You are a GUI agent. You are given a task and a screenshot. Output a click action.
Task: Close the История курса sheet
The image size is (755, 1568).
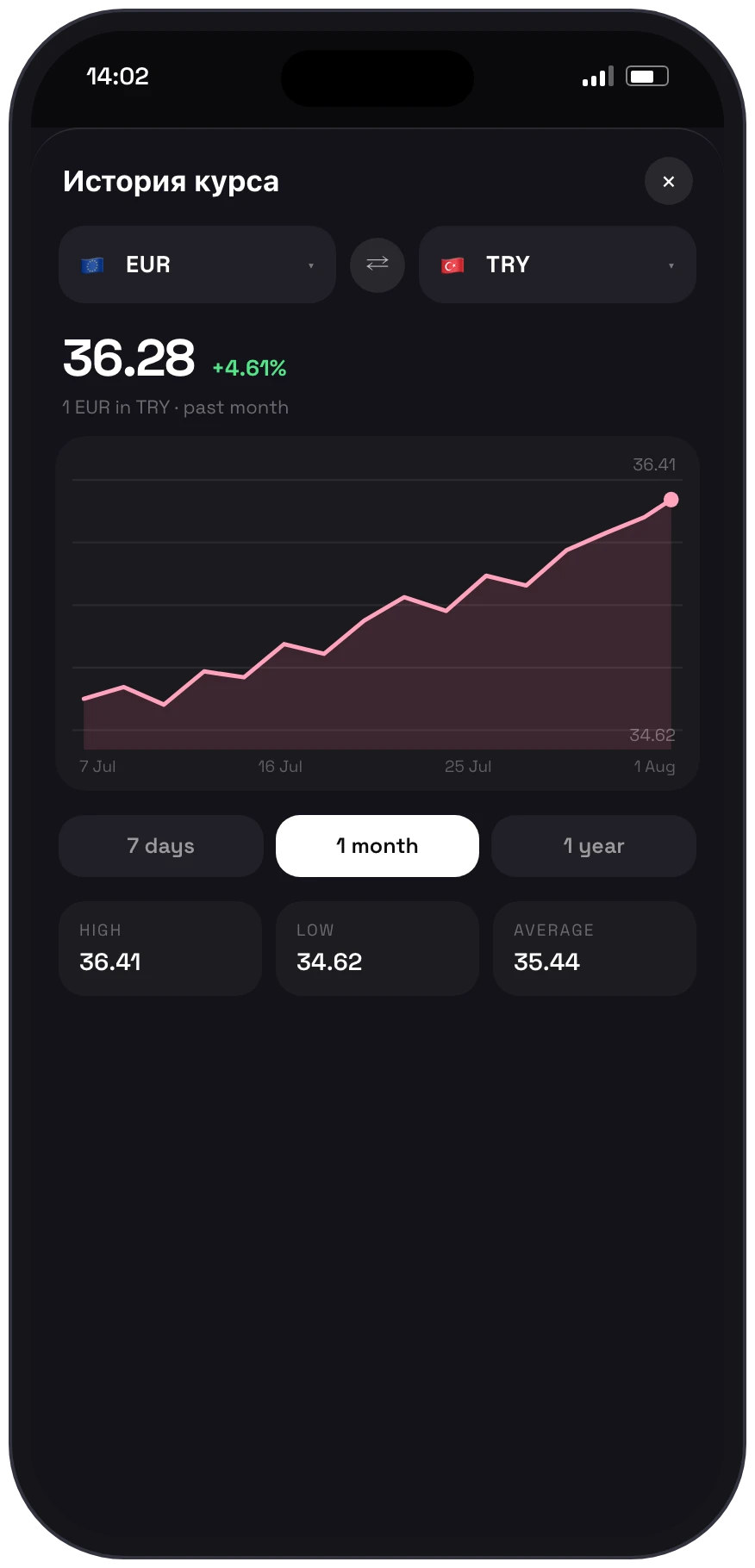tap(669, 181)
